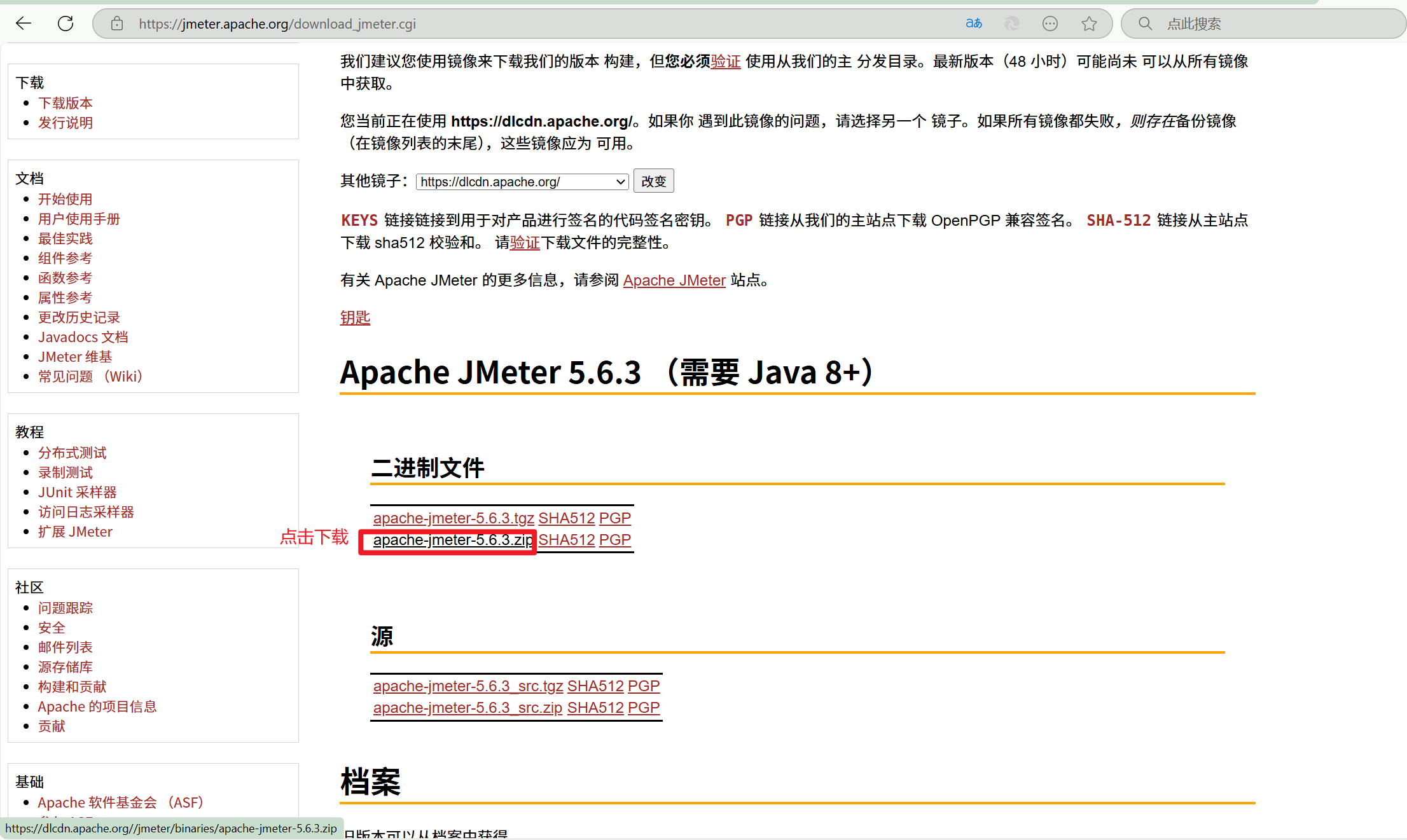Viewport: 1407px width, 840px height.
Task: Go to 下载版本 in sidebar menu
Action: pyautogui.click(x=65, y=103)
